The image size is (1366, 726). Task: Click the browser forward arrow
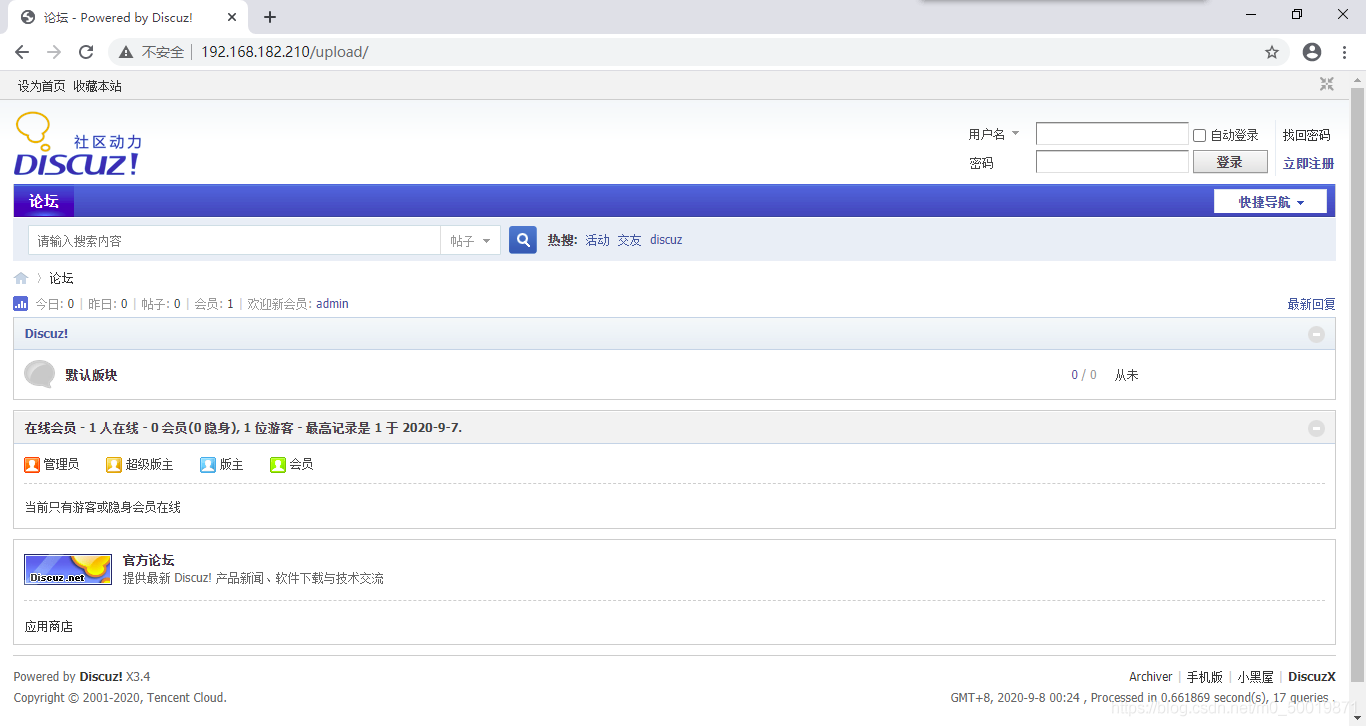pos(54,52)
